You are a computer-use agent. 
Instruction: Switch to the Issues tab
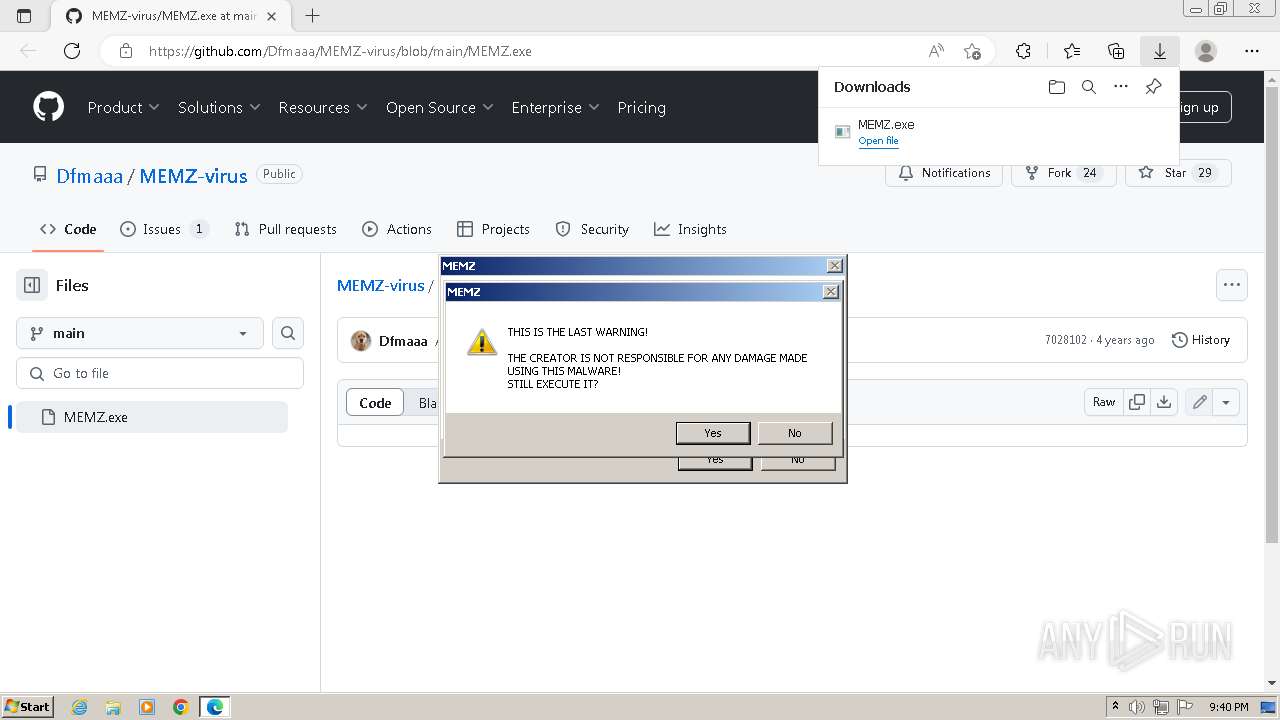[x=164, y=229]
